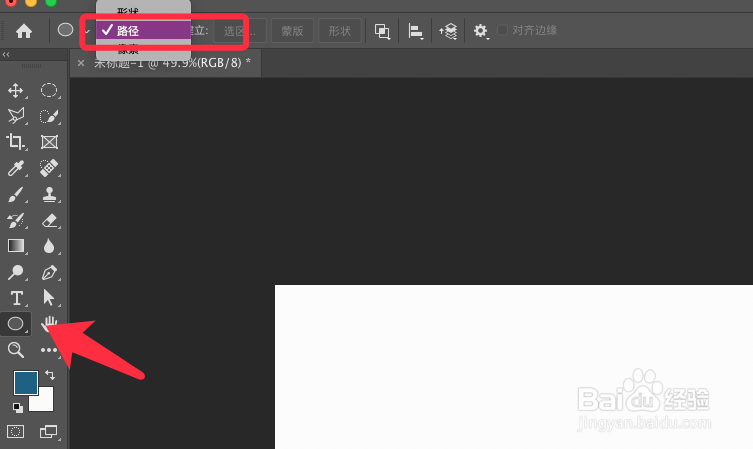
Task: Select the Frame tool
Action: coord(49,142)
